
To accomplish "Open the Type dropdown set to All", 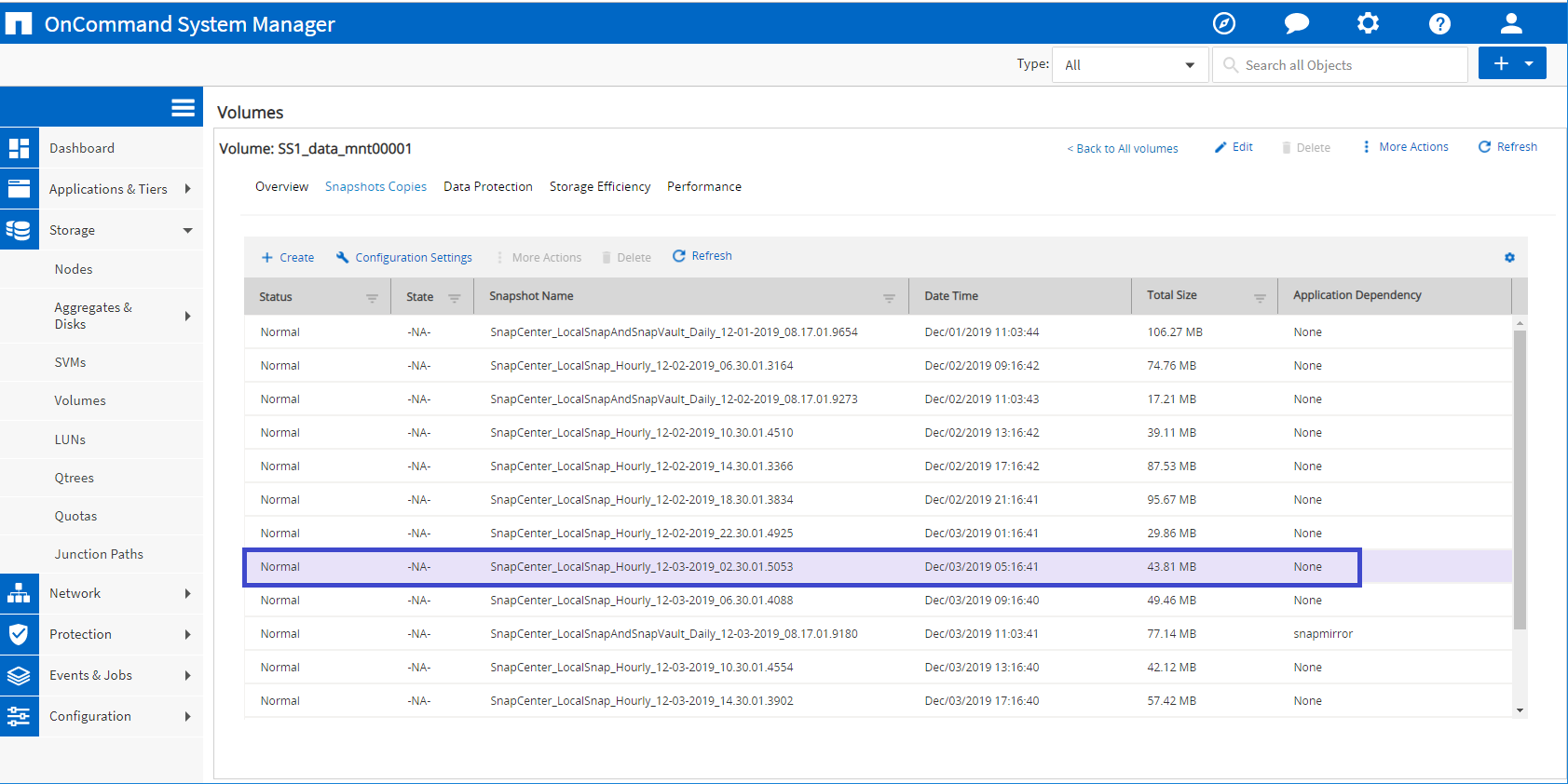I will point(1129,65).
